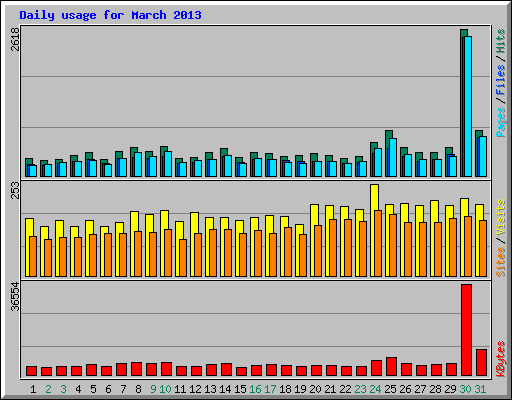Select the cyan Pages bar for day 8
Screen dimensions: 512x400
tap(138, 164)
